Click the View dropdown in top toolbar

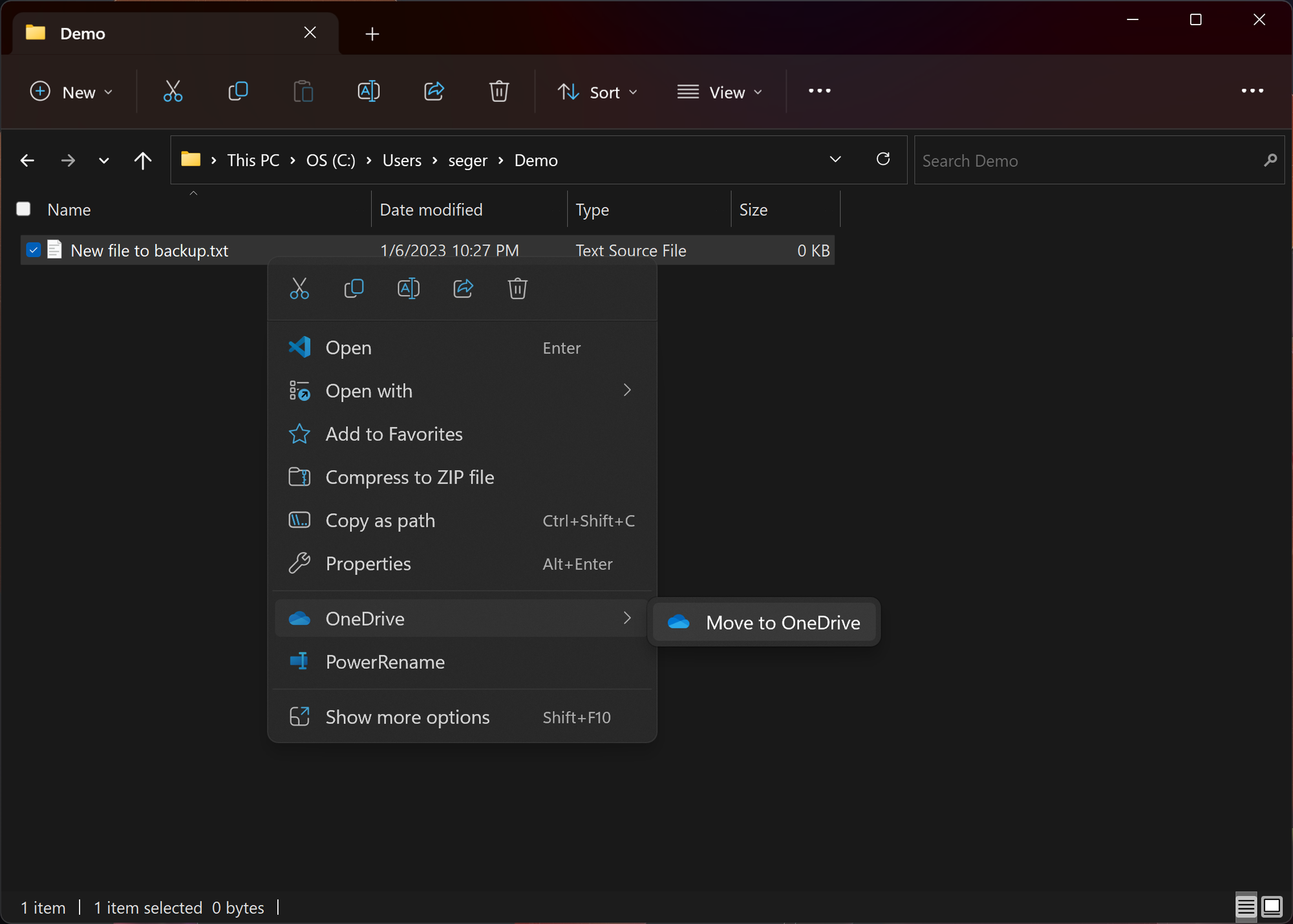pos(720,91)
